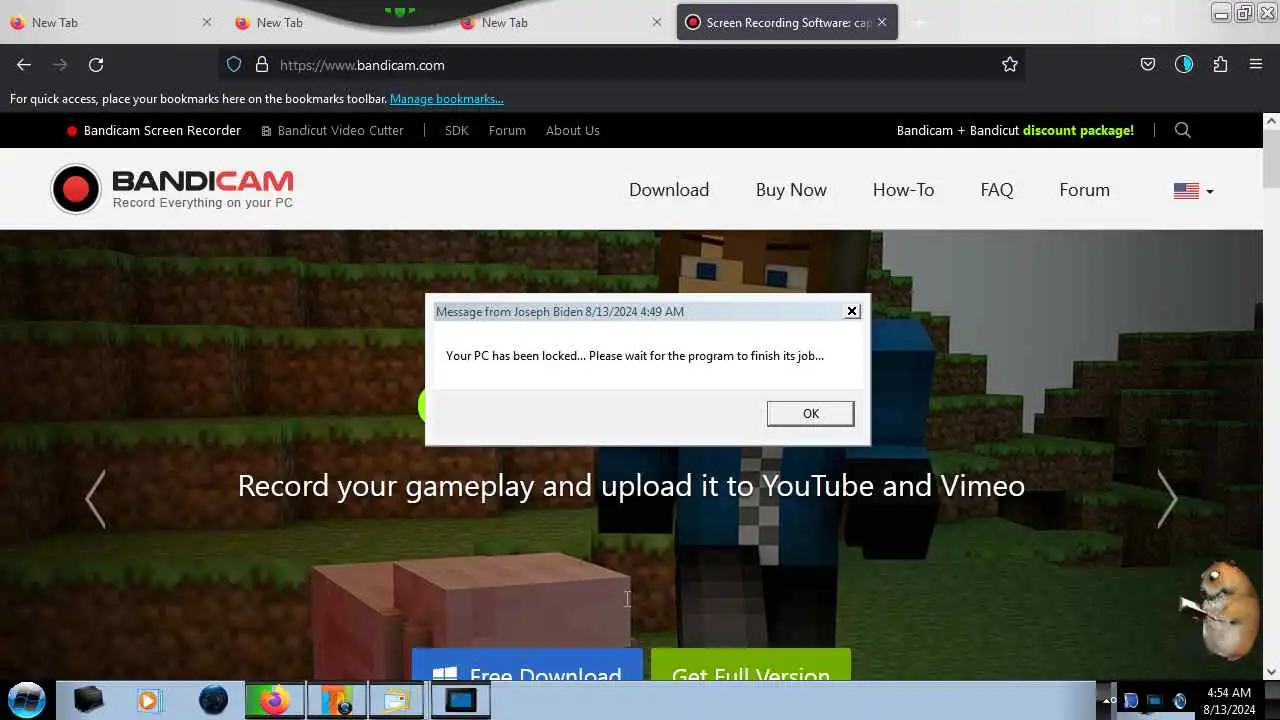This screenshot has height=720, width=1280.
Task: Open the file explorer folder taskbar icon
Action: (x=396, y=700)
